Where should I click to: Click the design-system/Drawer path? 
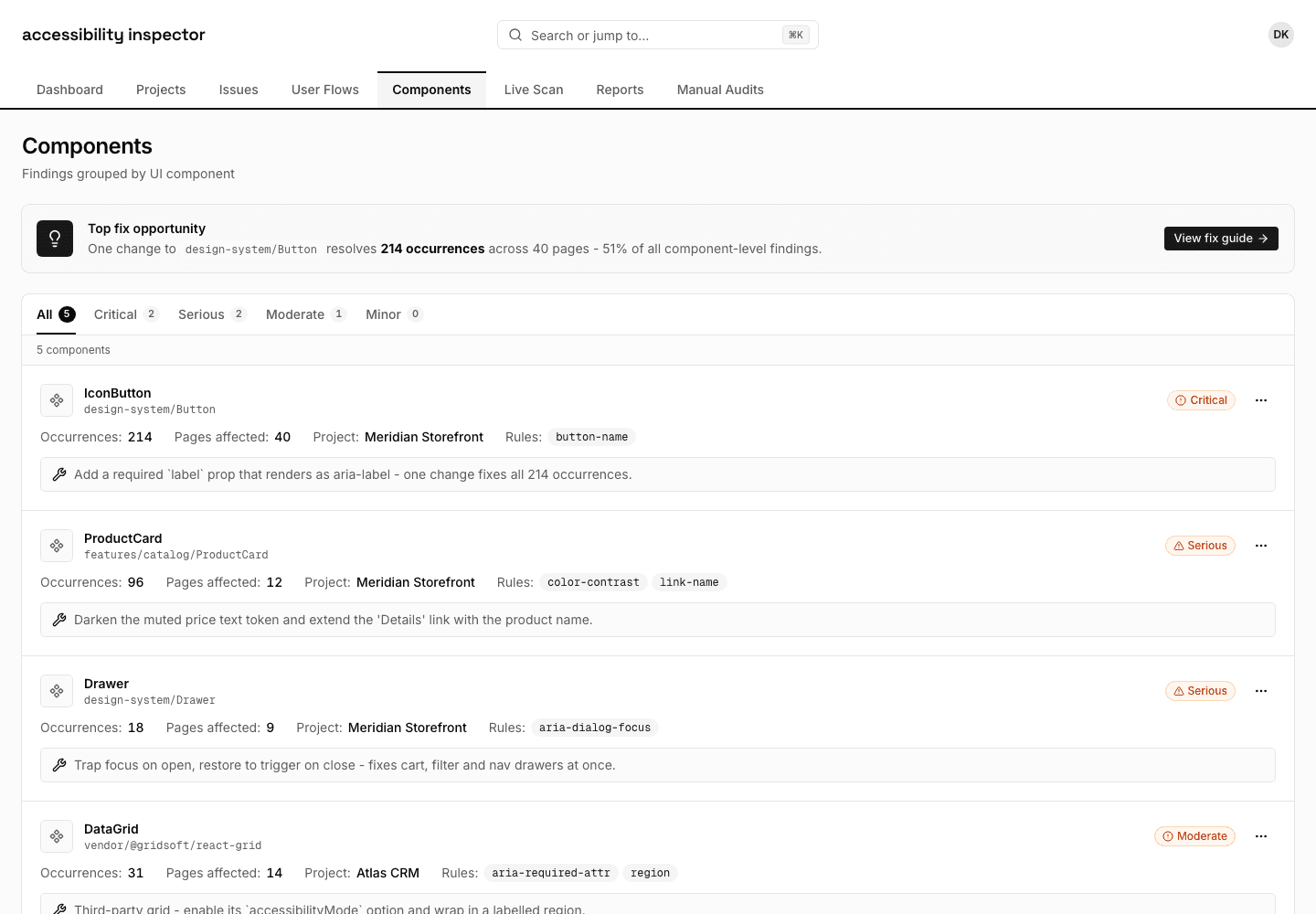[150, 700]
